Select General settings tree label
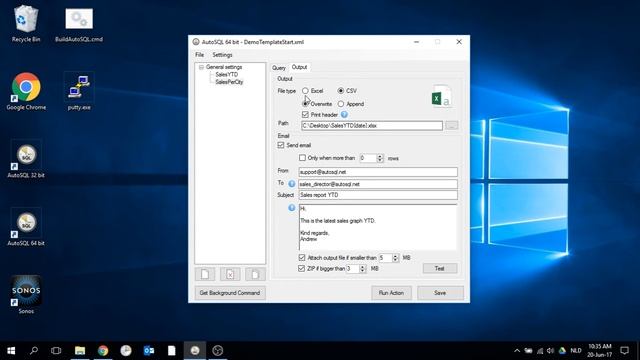The height and width of the screenshot is (360, 640). (x=224, y=67)
